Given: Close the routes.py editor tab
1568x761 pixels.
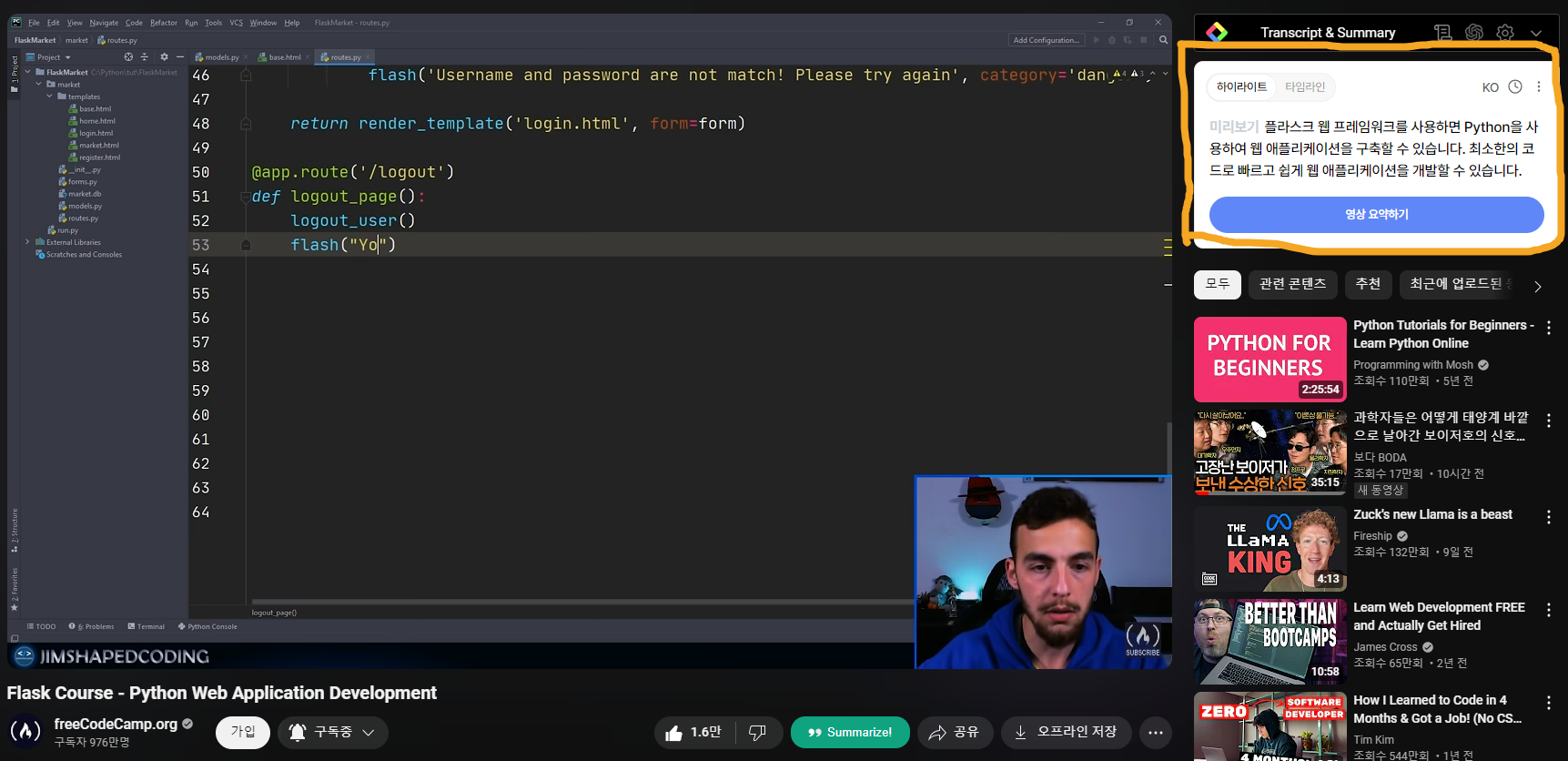Looking at the screenshot, I should pos(369,57).
